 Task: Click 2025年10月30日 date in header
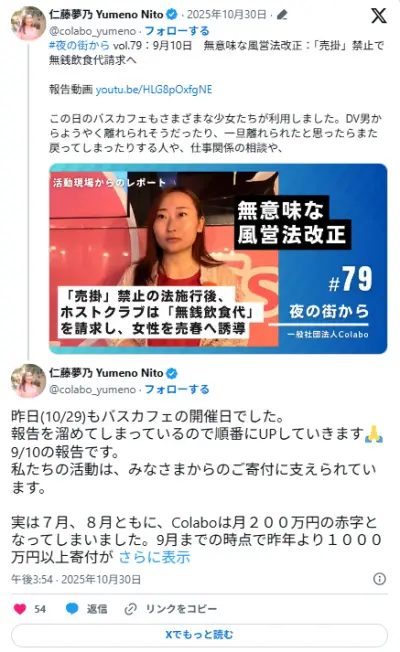click(x=226, y=15)
